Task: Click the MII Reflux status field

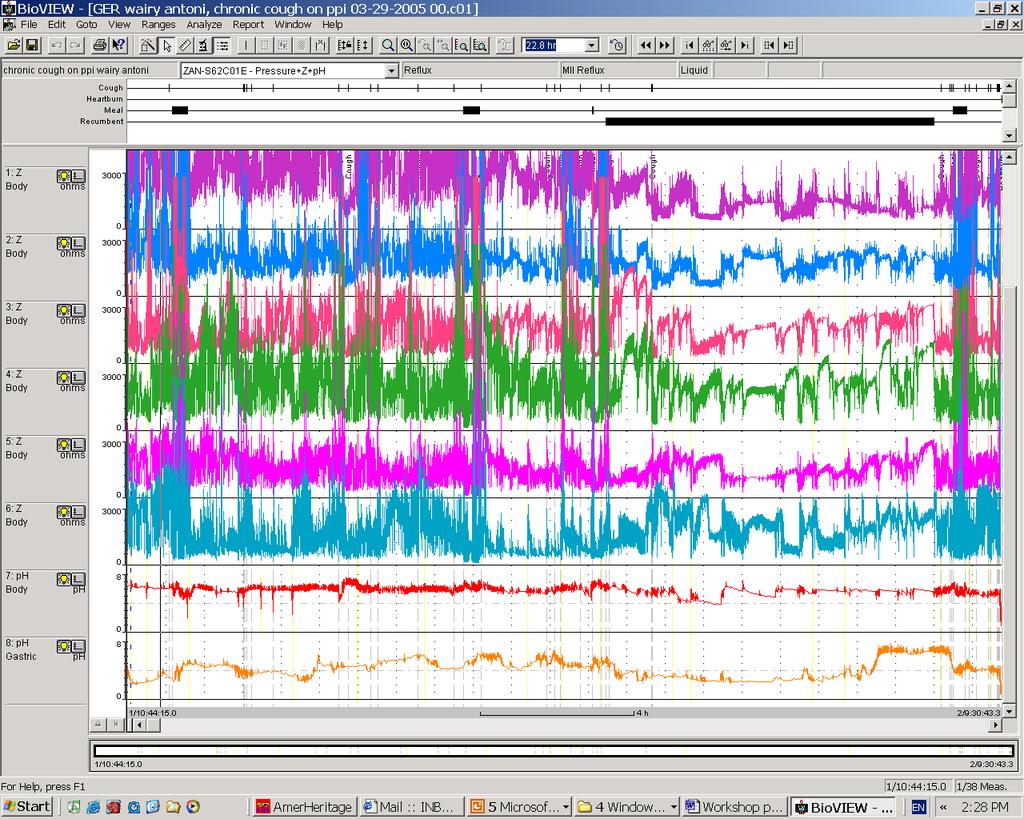Action: point(618,70)
